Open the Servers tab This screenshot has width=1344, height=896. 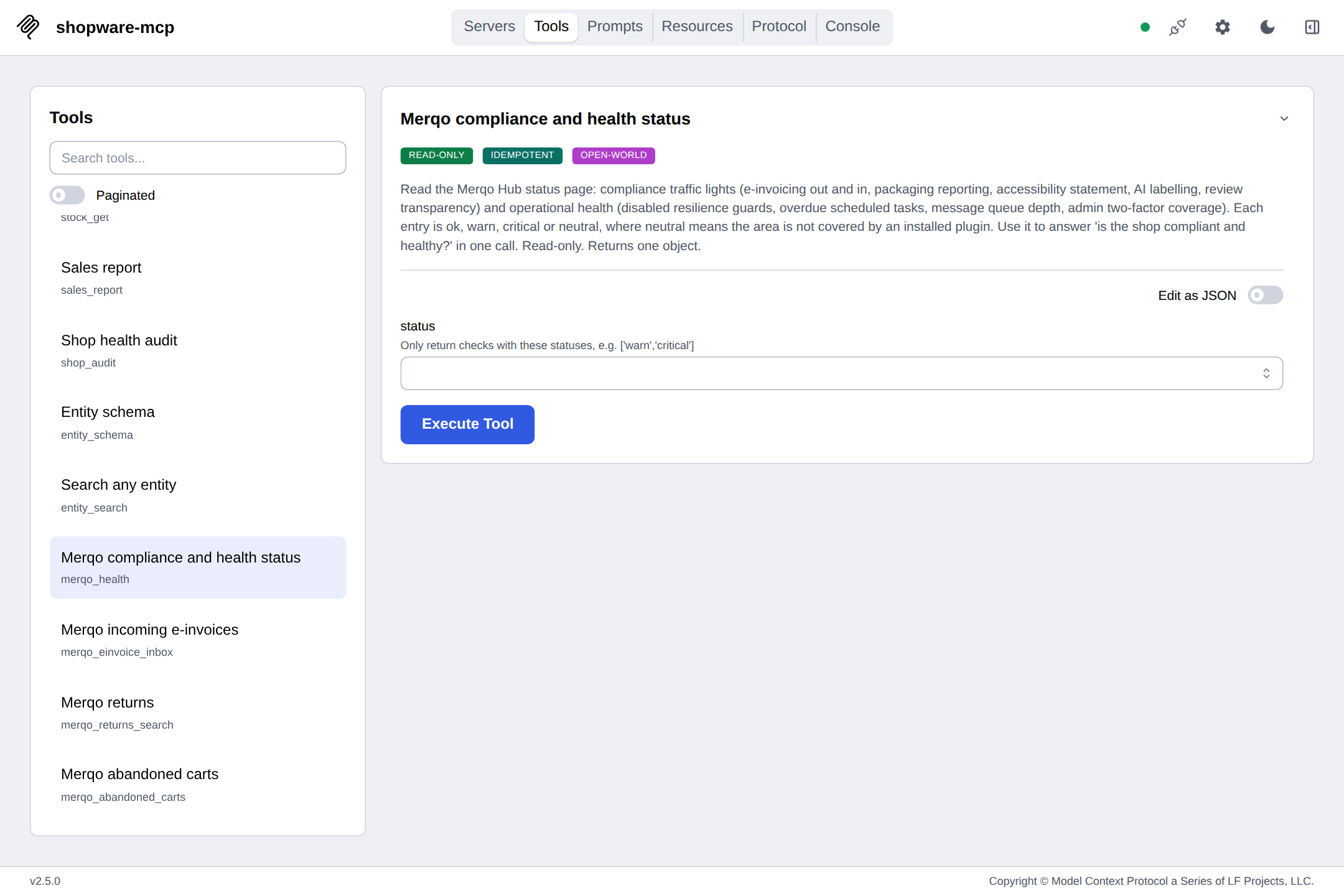[x=489, y=27]
